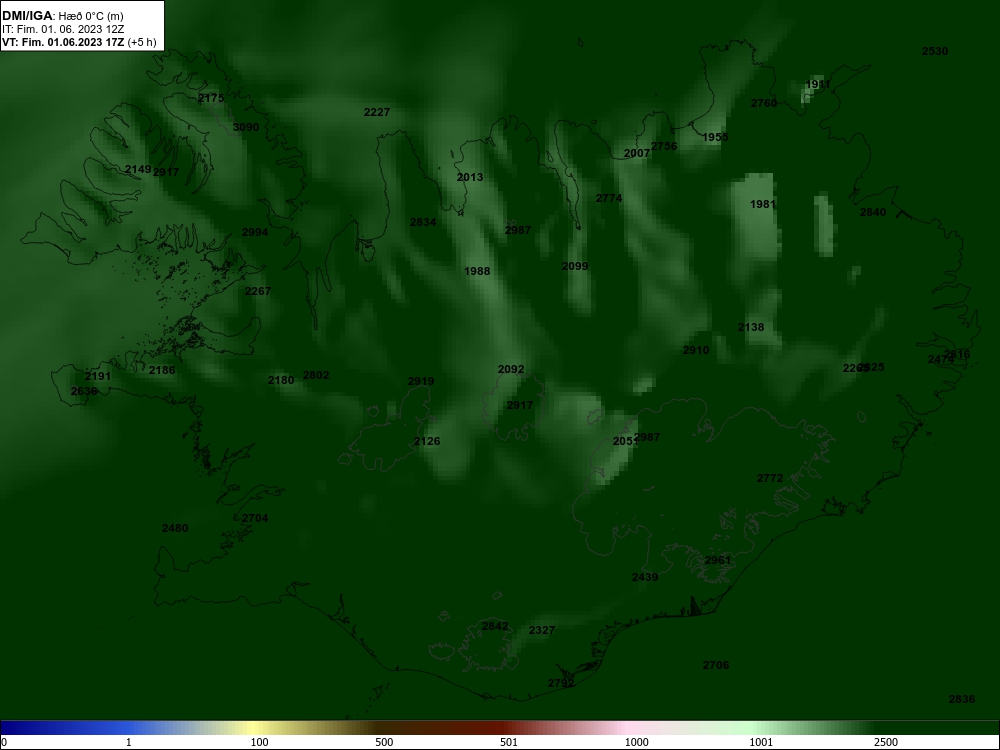This screenshot has width=1000, height=750.
Task: Select the 2792 map value
Action: [x=561, y=683]
